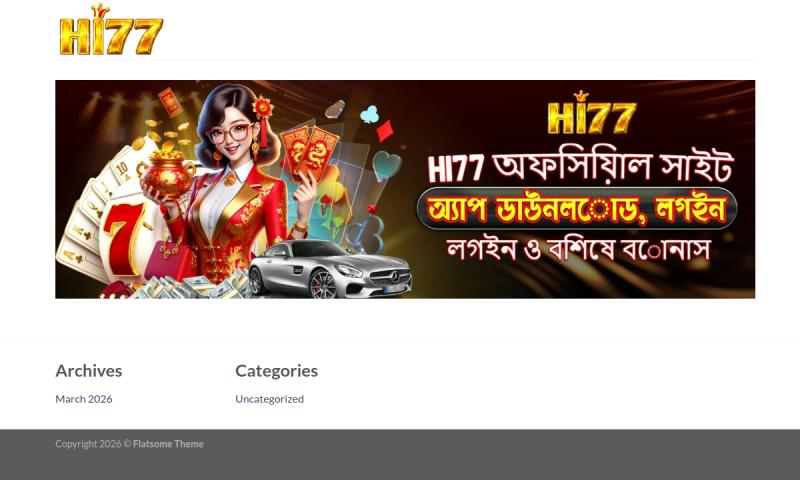Viewport: 800px width, 480px height.
Task: Click the Bengali official site headline text
Action: 581,167
